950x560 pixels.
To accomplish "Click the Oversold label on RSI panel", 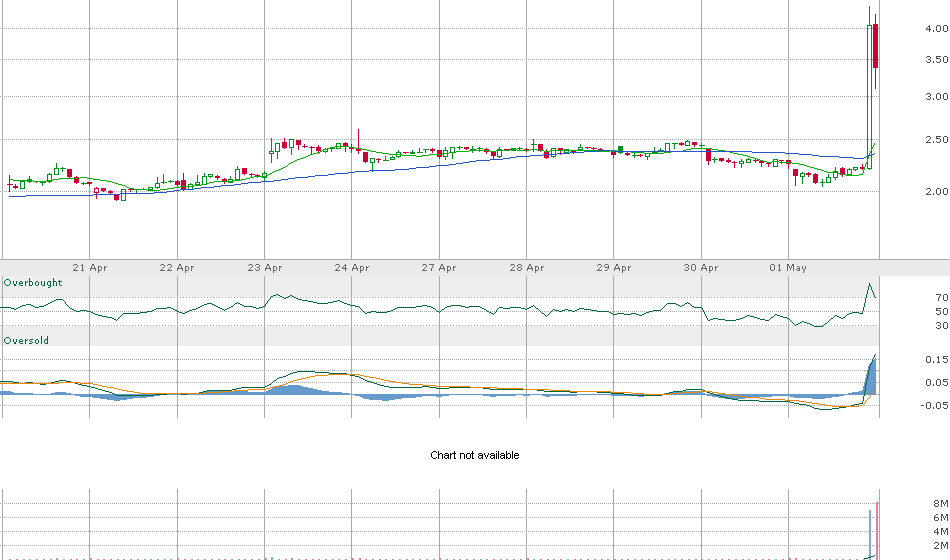I will tap(26, 341).
